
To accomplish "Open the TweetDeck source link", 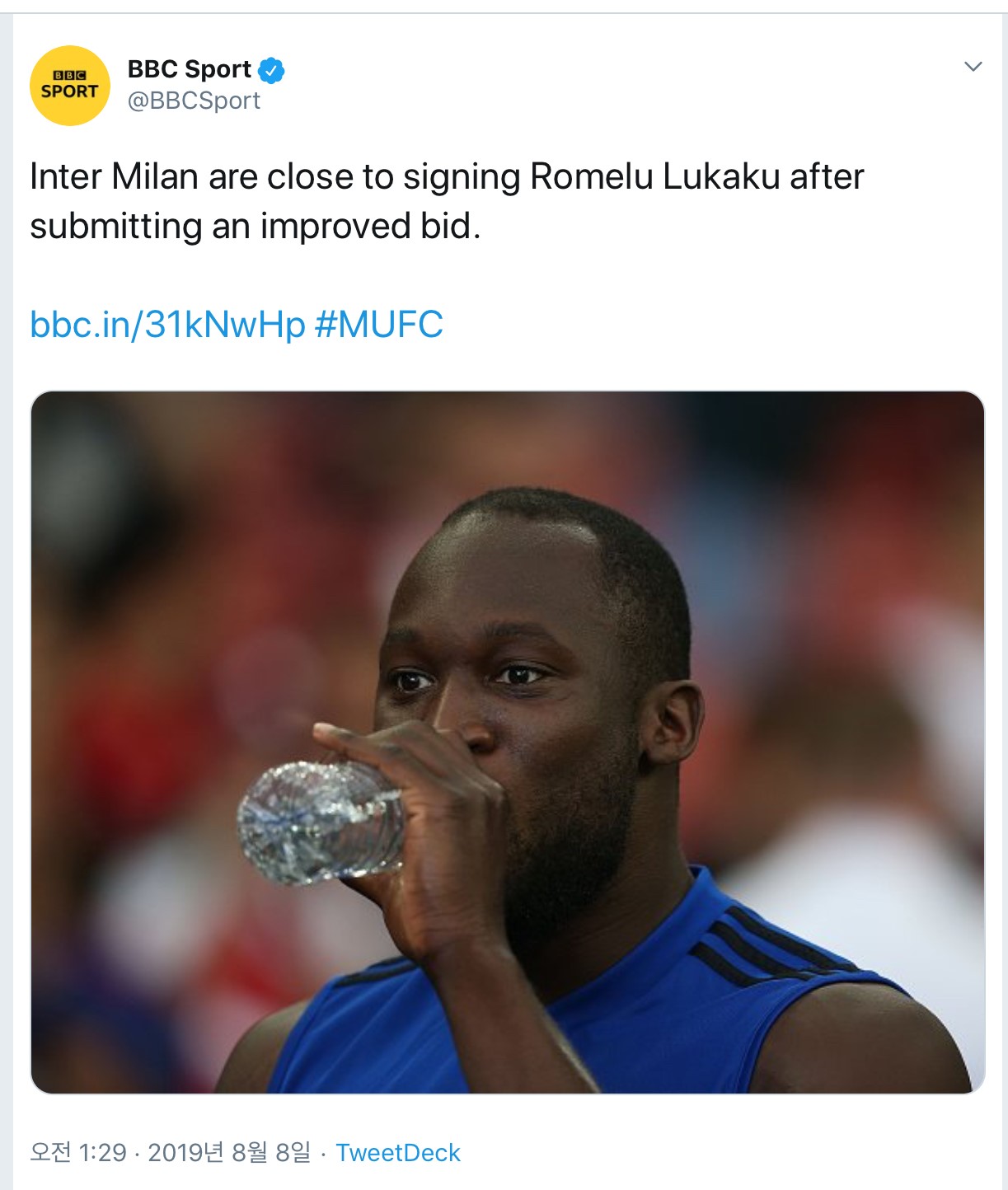I will [x=398, y=1152].
